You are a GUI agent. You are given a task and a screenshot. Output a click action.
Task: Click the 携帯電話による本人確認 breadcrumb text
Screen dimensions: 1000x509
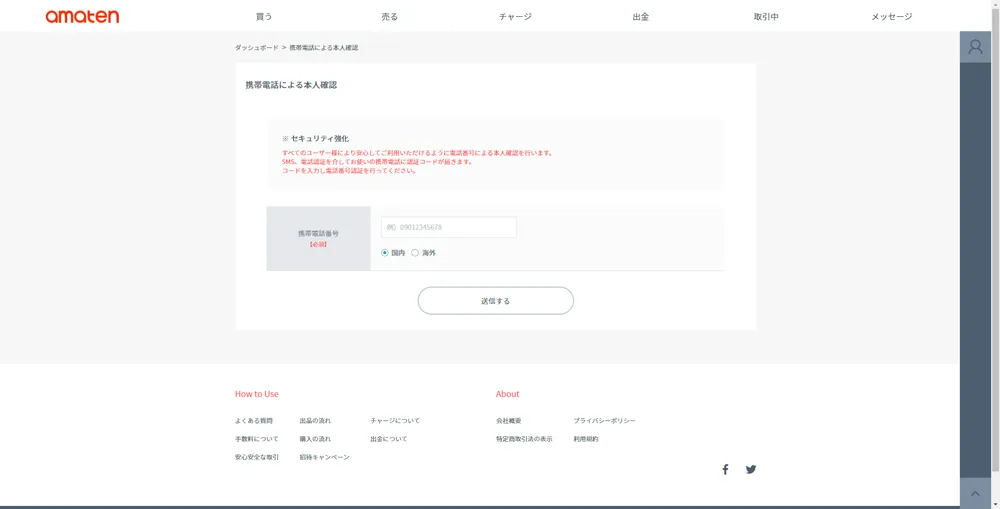tap(323, 48)
